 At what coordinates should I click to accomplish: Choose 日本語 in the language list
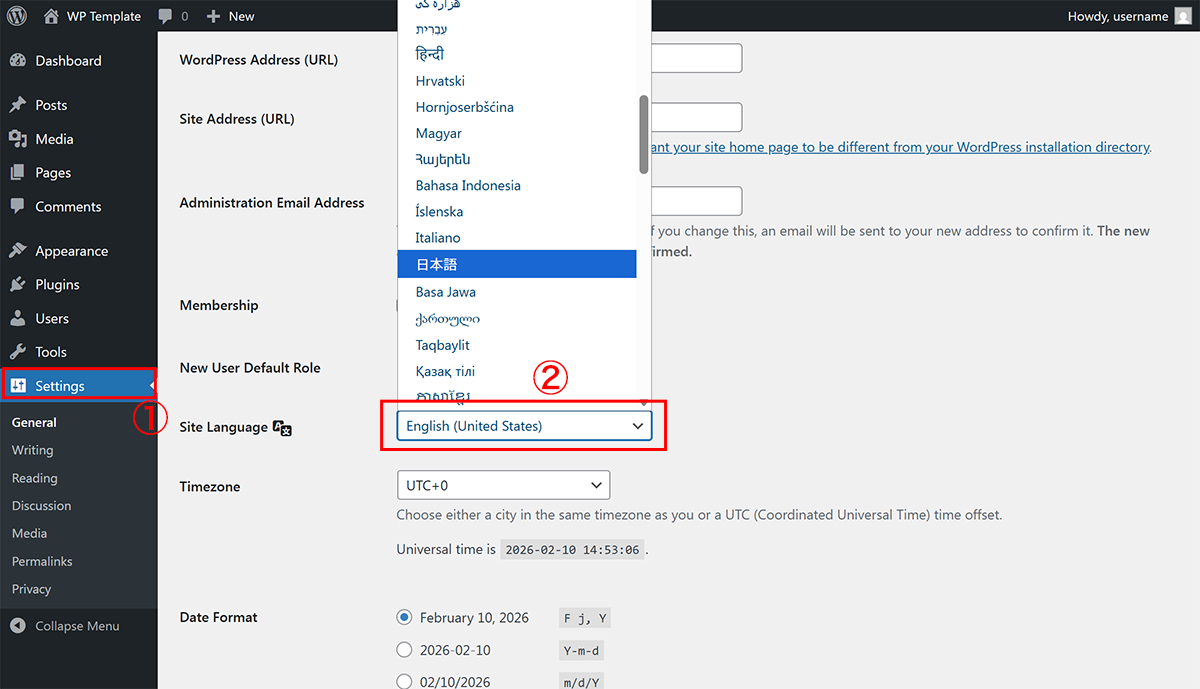517,264
